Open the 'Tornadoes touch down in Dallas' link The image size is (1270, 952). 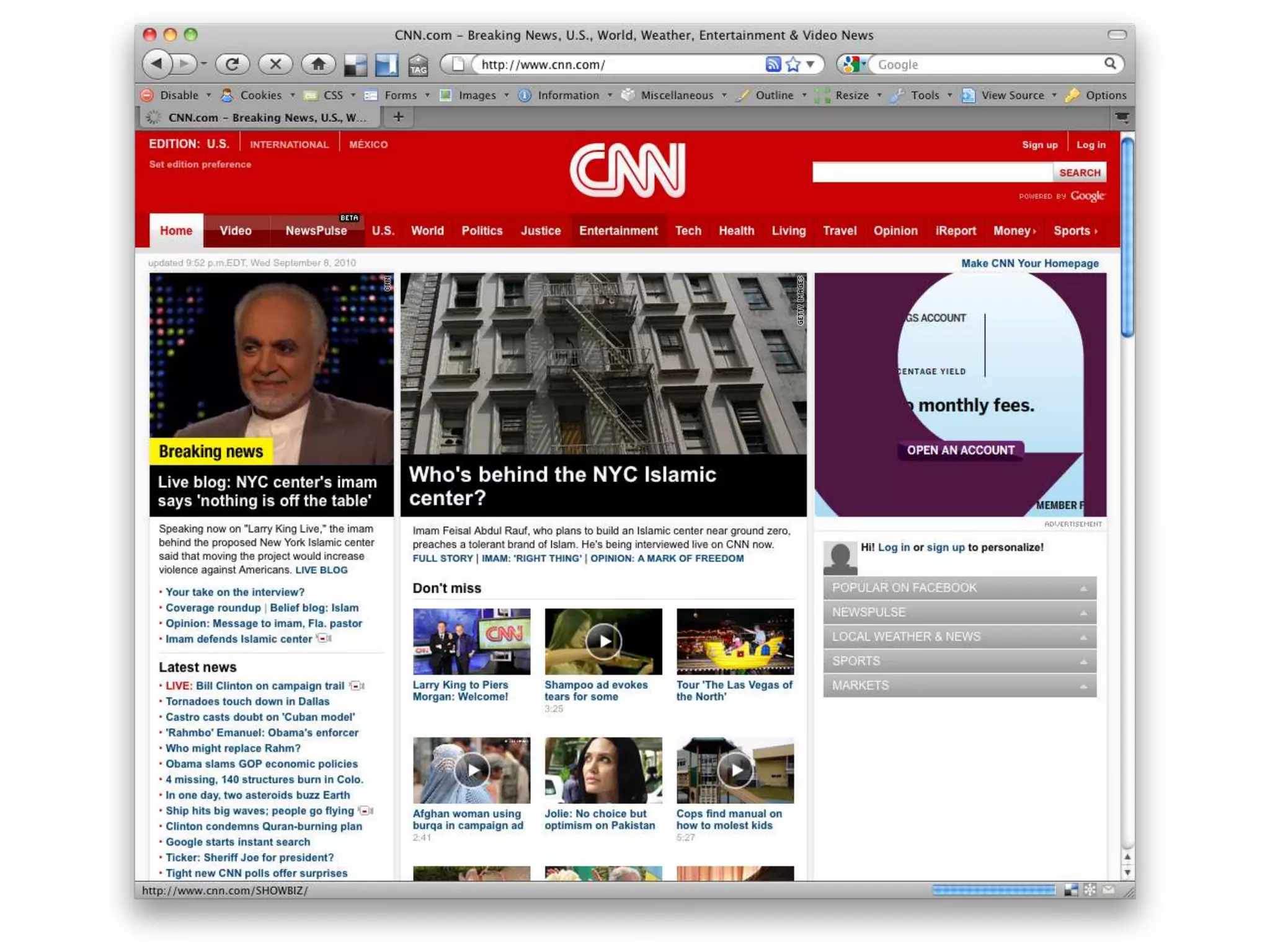247,701
